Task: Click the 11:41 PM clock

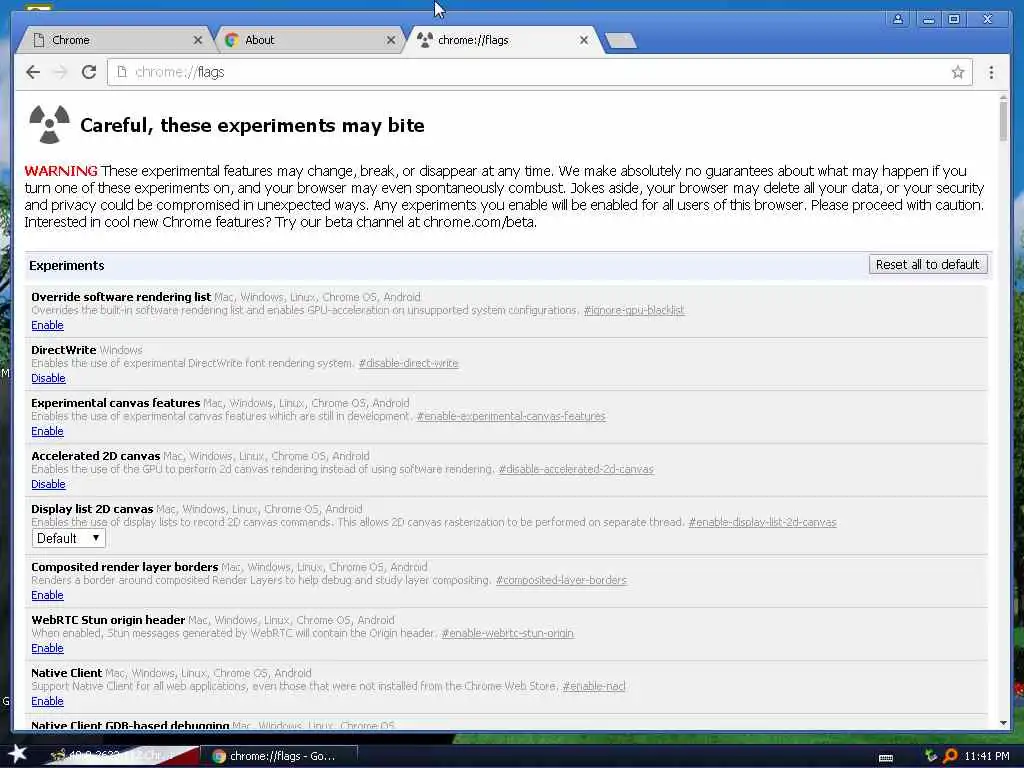Action: 987,756
